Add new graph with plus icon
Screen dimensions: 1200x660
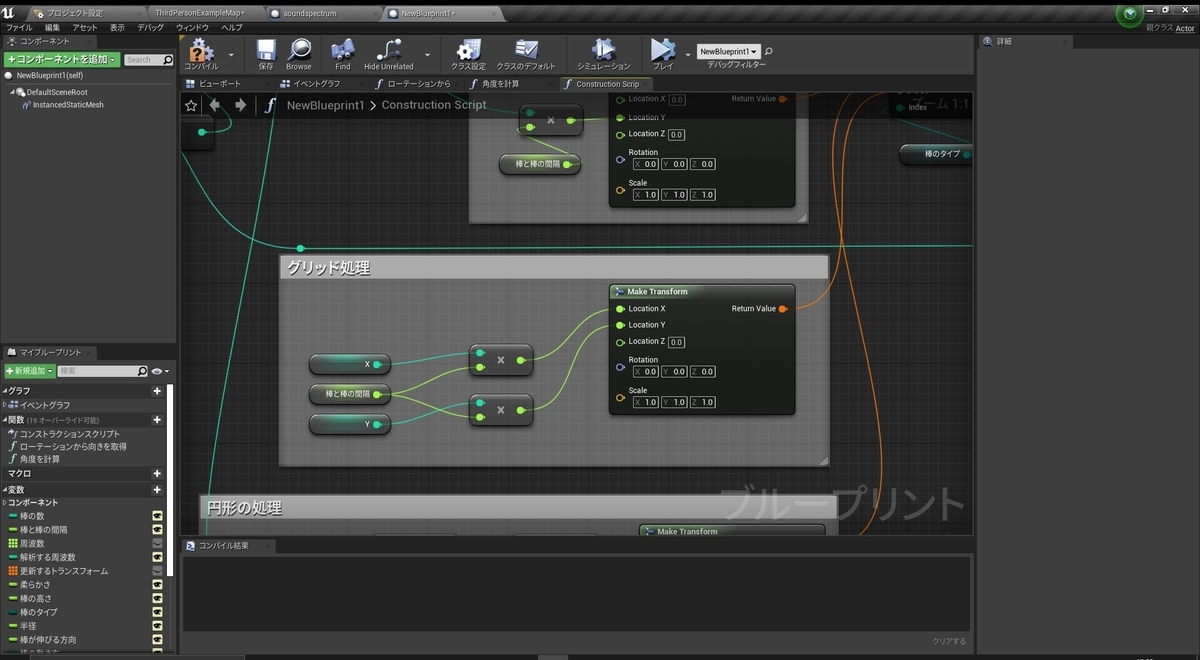pyautogui.click(x=157, y=391)
